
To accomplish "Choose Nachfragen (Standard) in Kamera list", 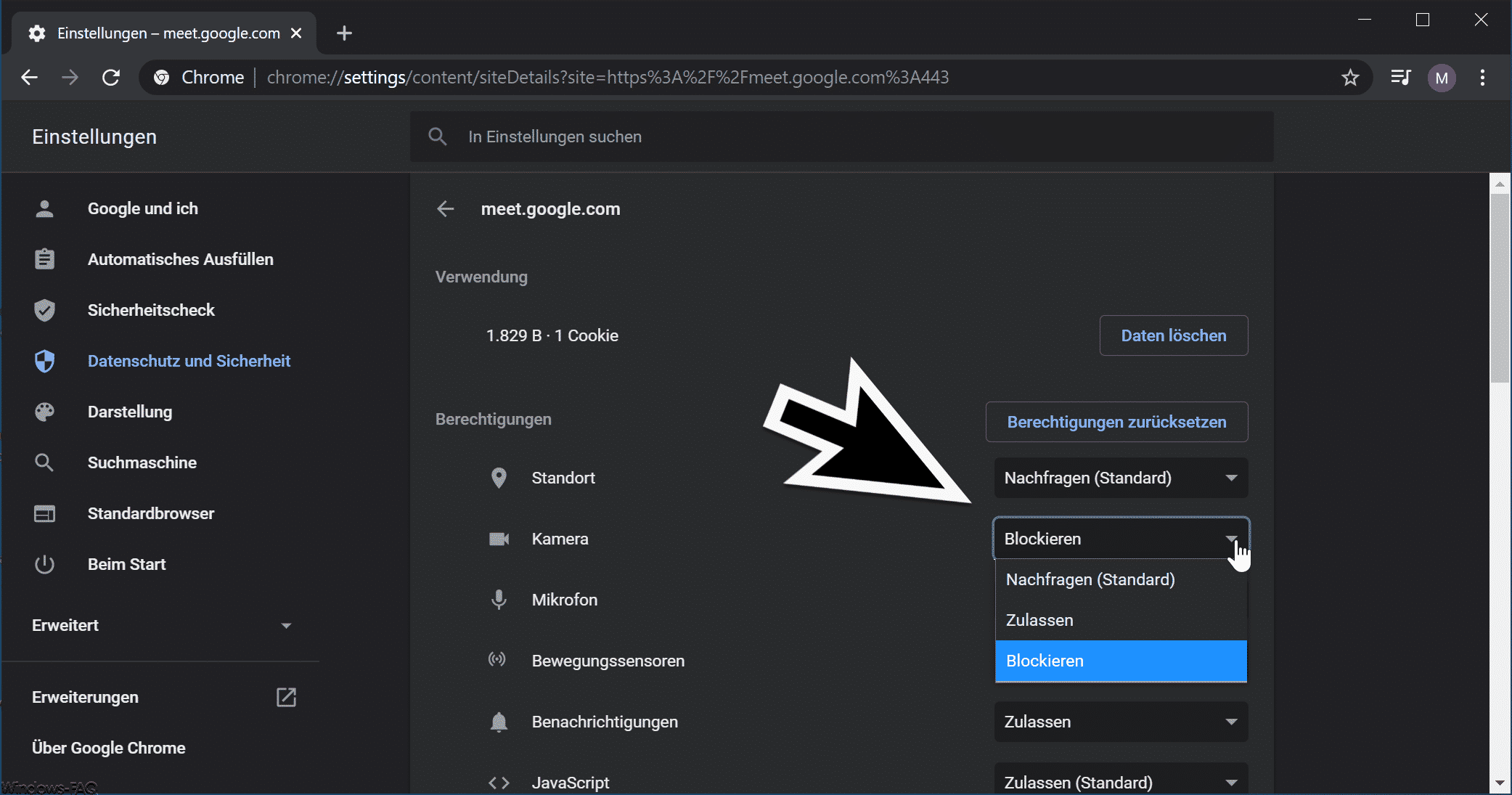I will point(1121,579).
